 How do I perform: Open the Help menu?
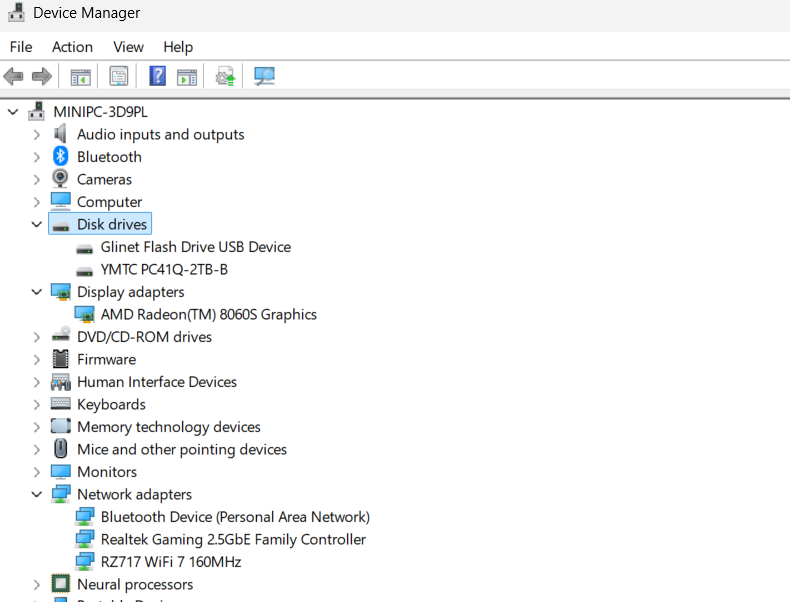tap(178, 47)
